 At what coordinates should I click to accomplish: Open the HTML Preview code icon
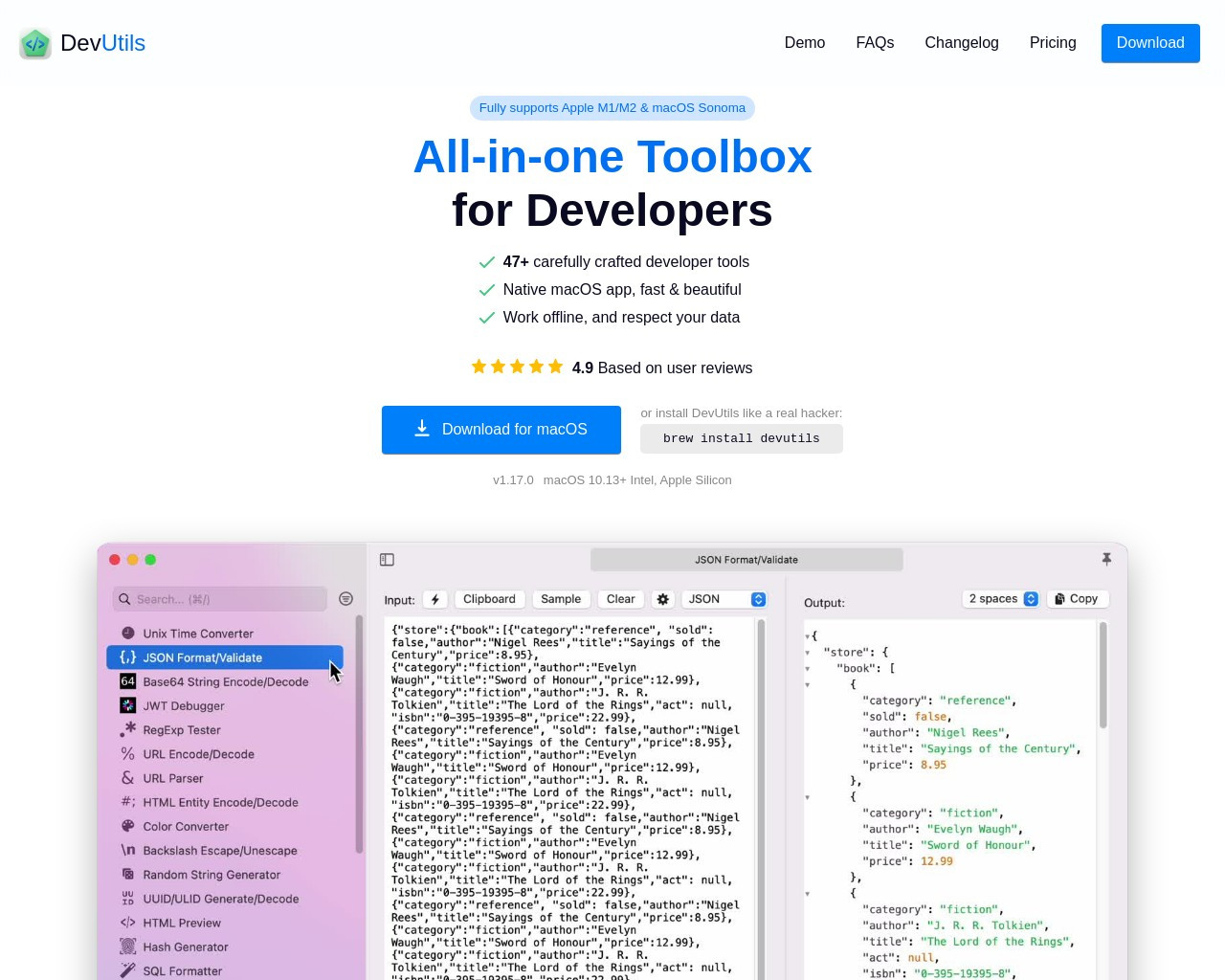tap(128, 923)
